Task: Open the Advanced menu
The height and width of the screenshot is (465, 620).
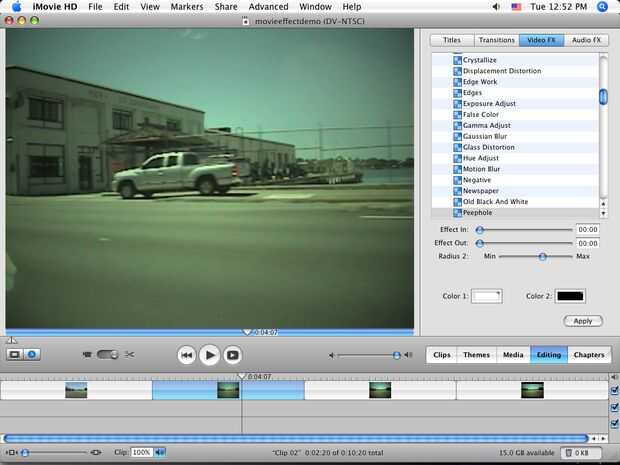Action: (268, 7)
